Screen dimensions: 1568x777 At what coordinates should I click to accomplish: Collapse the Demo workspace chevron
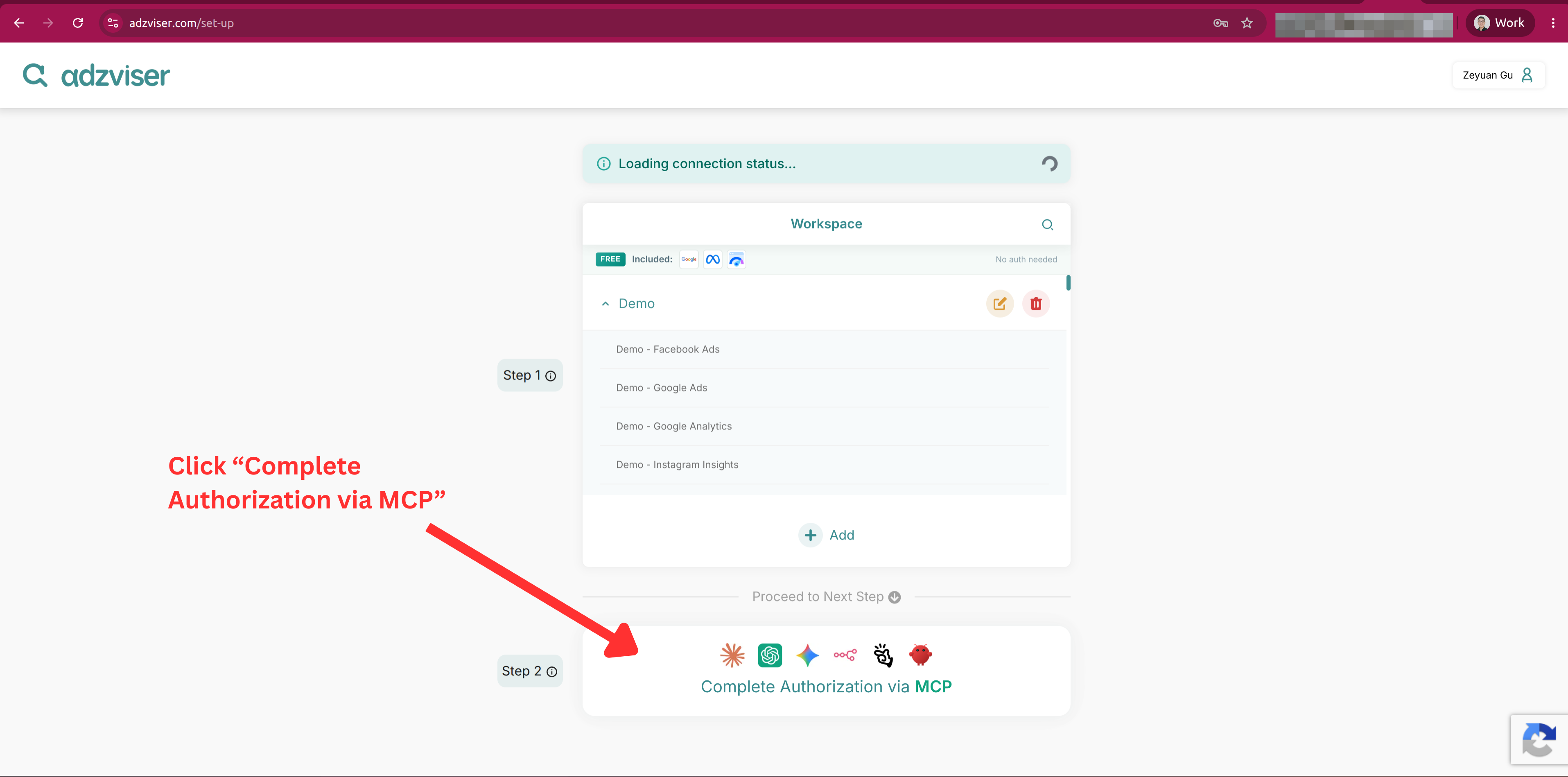click(605, 304)
